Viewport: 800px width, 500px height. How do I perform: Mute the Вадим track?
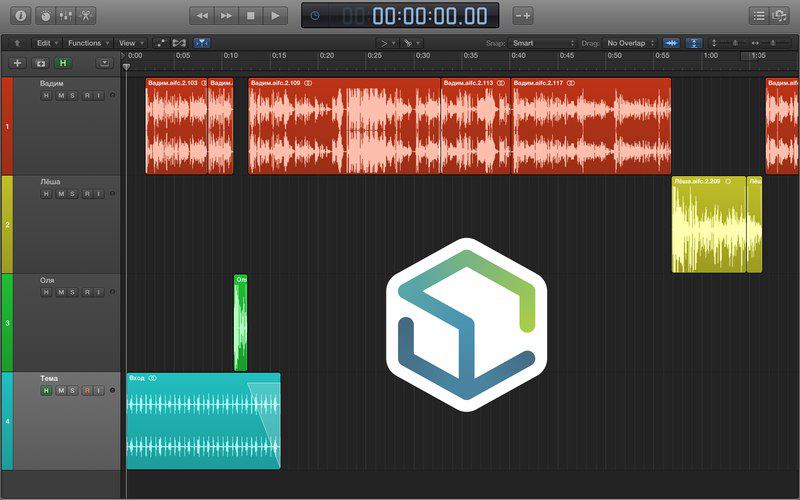(x=61, y=95)
